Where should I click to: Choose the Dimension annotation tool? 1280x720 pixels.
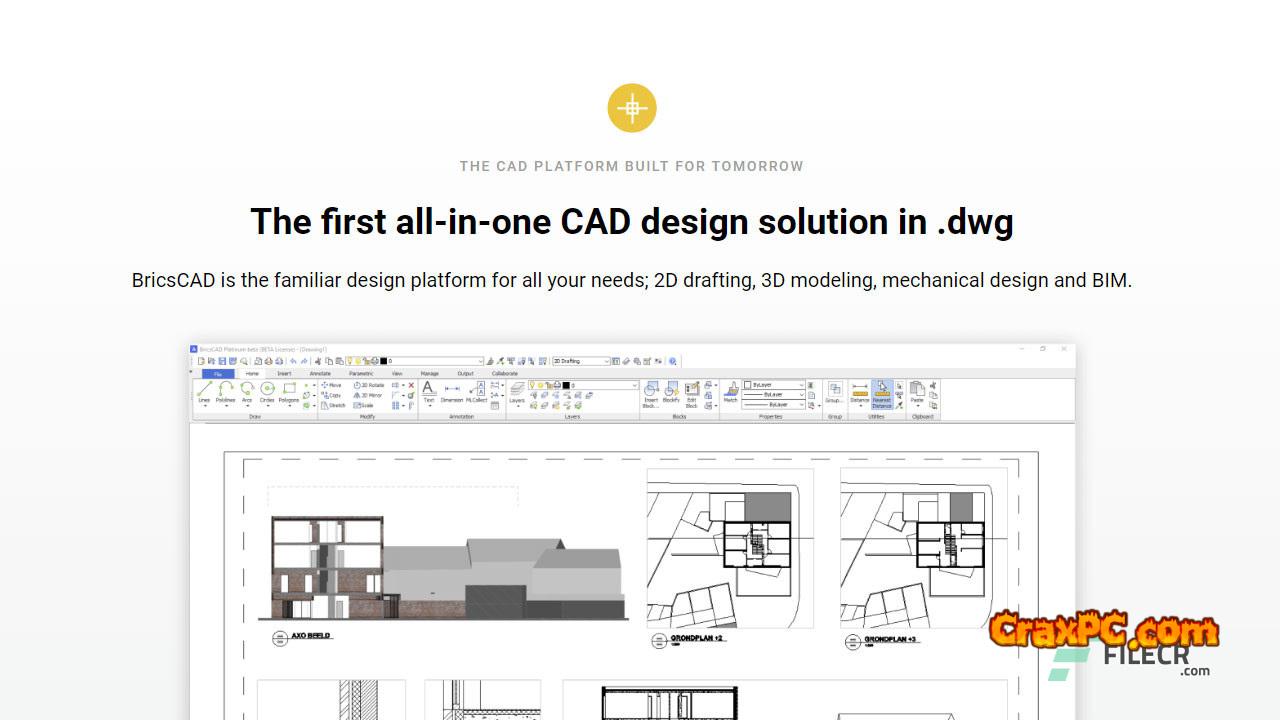[452, 392]
